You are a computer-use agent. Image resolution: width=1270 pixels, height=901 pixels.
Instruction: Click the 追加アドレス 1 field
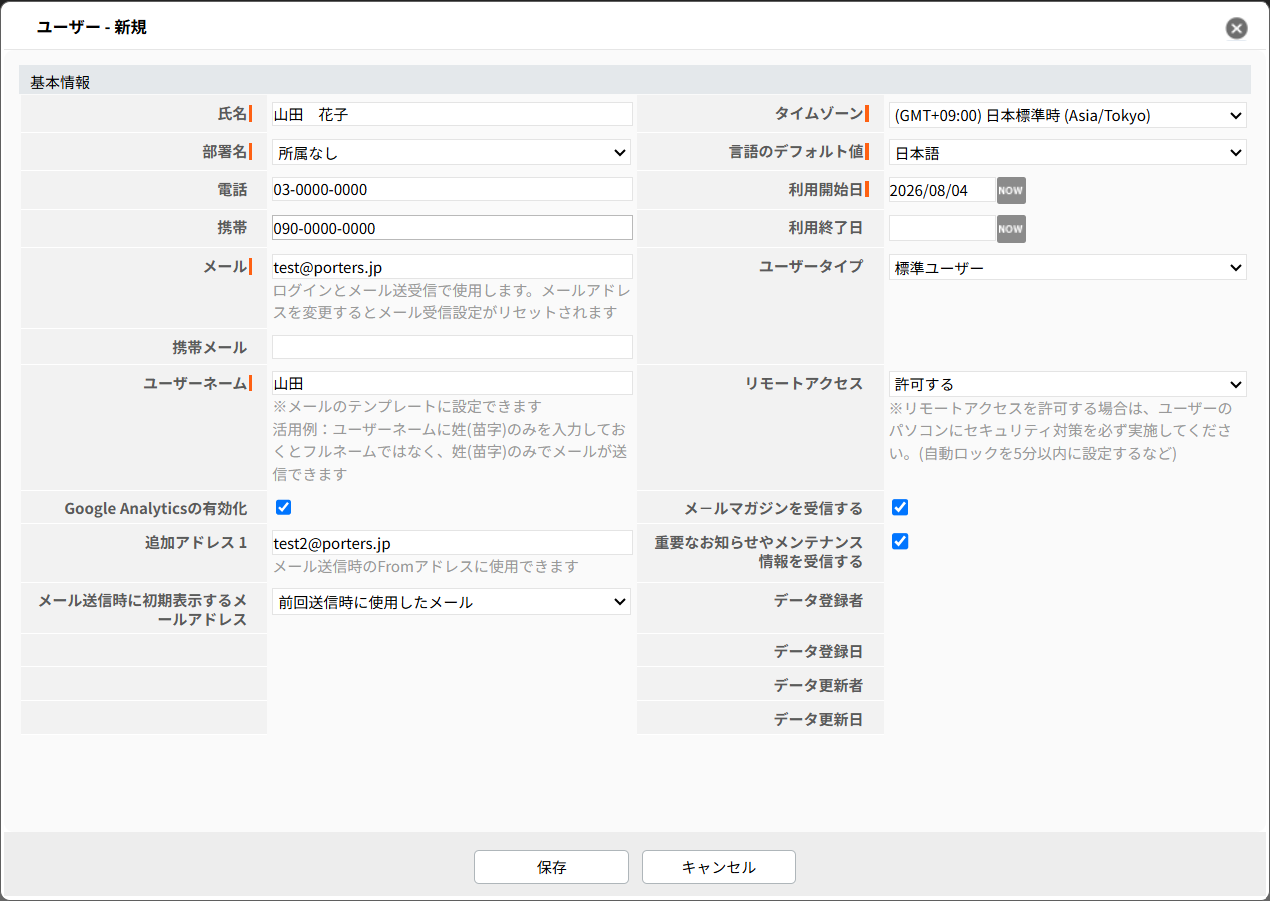452,543
